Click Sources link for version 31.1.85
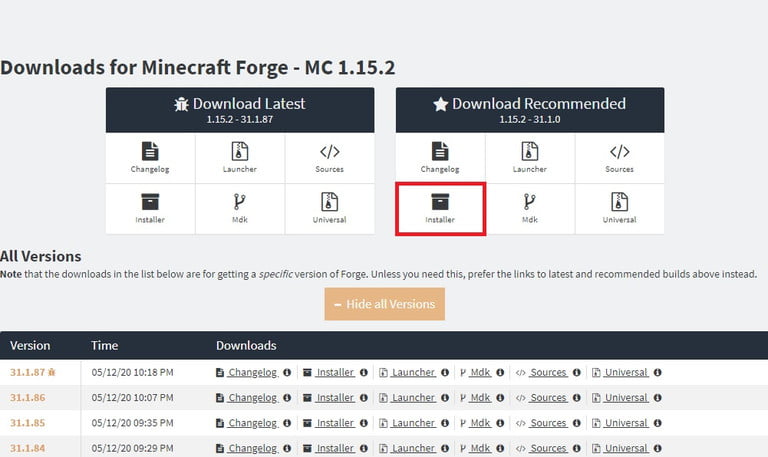Viewport: 768px width, 457px height. (x=548, y=423)
